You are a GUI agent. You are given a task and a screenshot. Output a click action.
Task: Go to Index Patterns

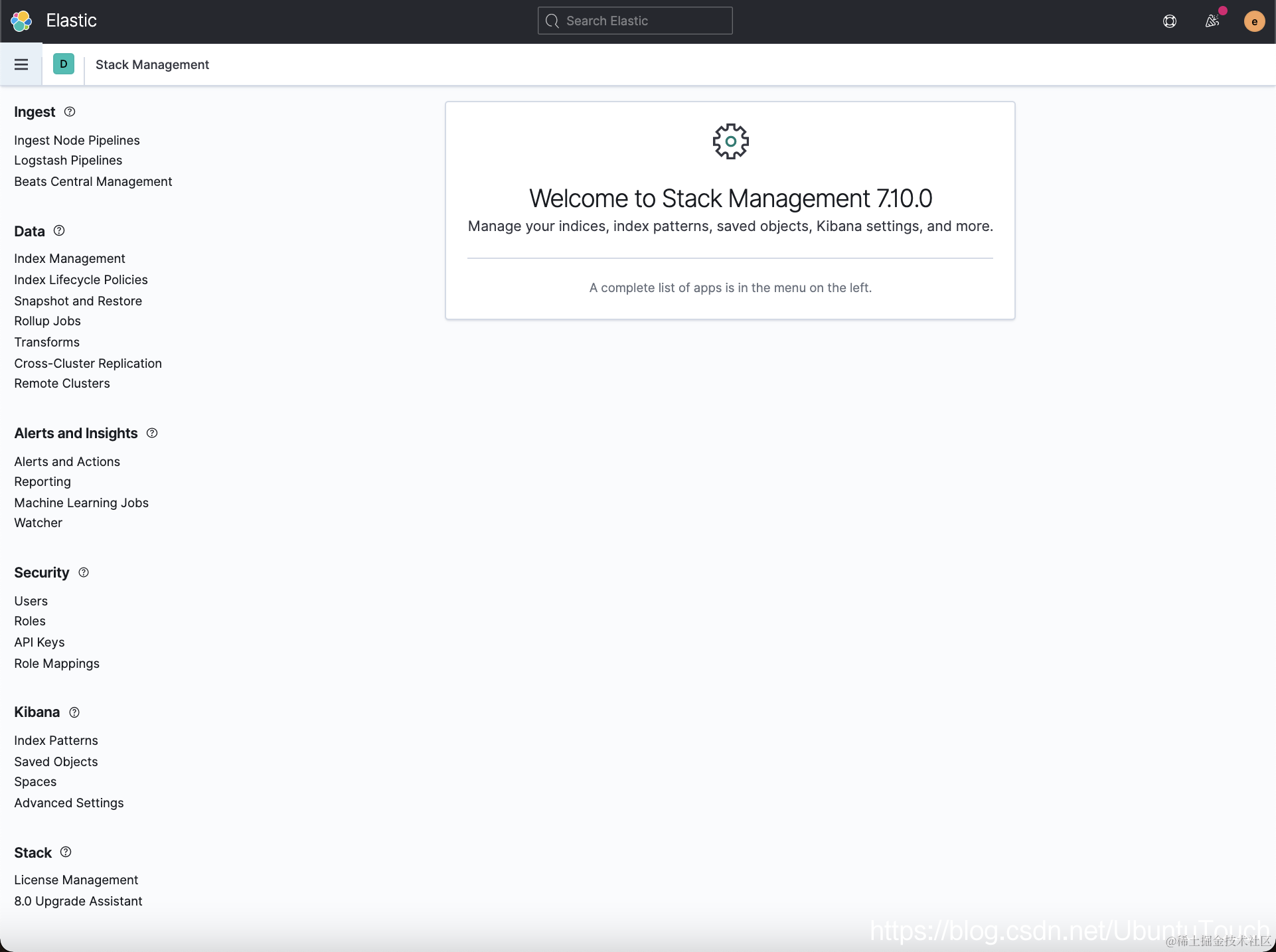56,740
